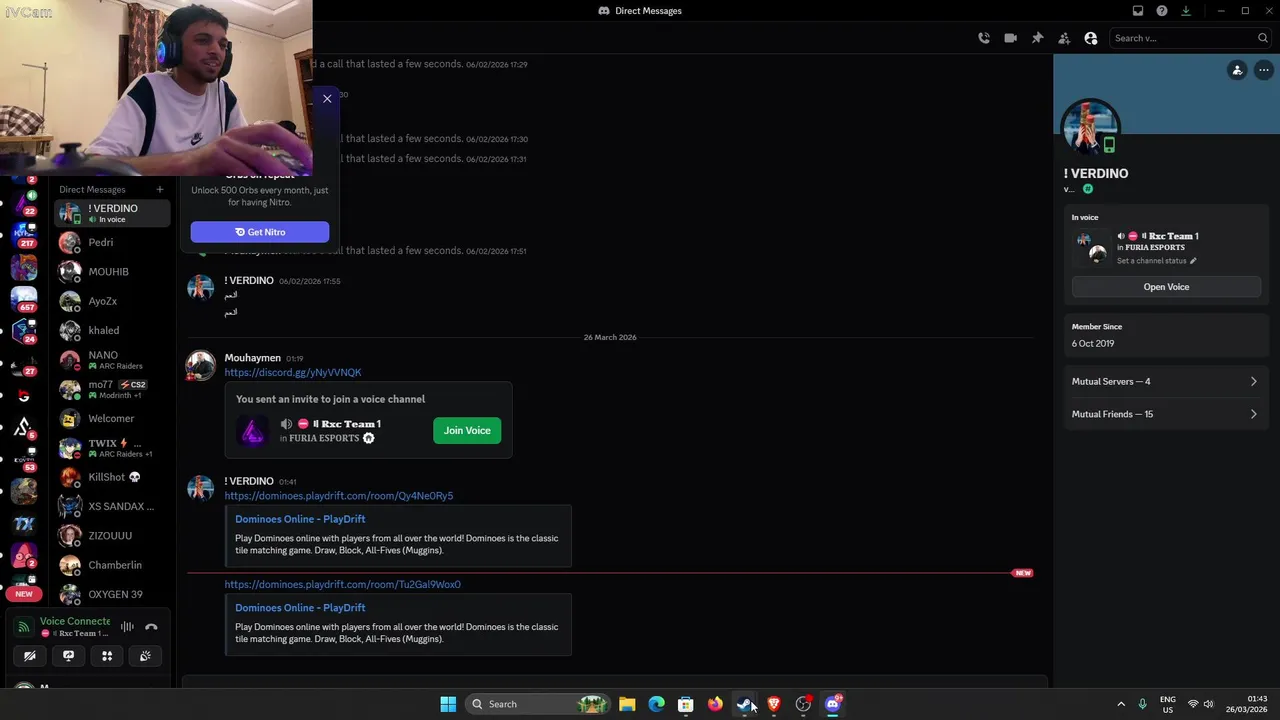Toggle noise suppression in voice panel
The height and width of the screenshot is (720, 1280).
coord(127,627)
